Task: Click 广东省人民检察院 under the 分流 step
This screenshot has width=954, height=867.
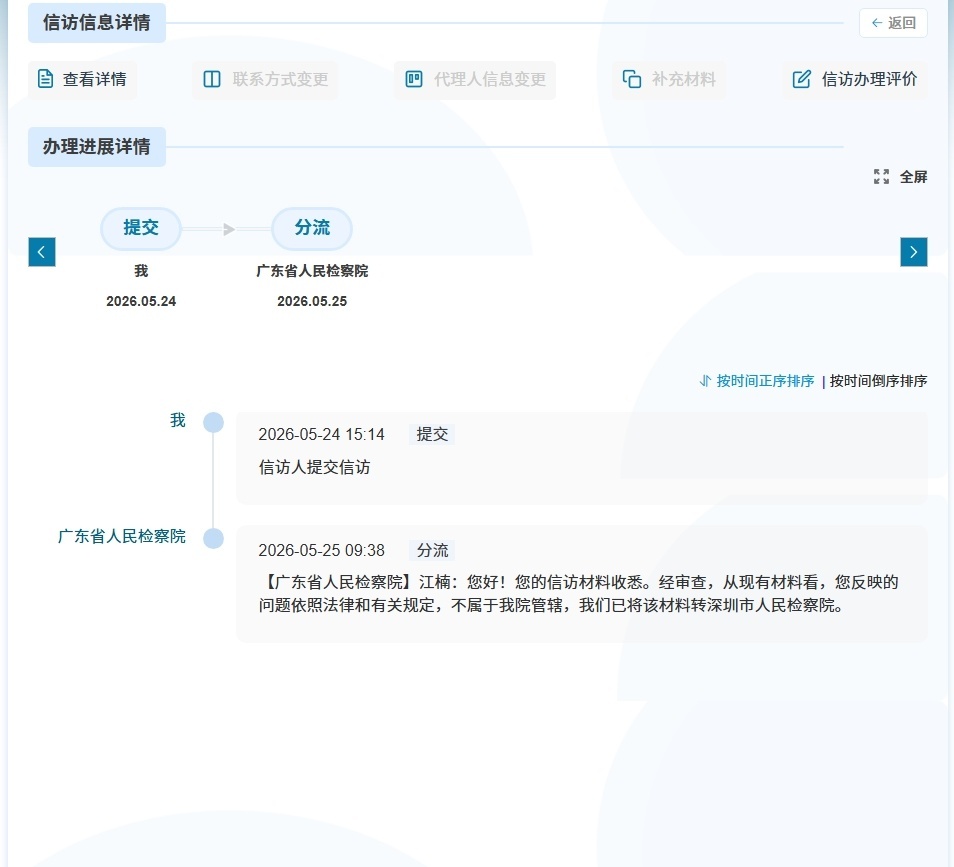Action: tap(312, 271)
